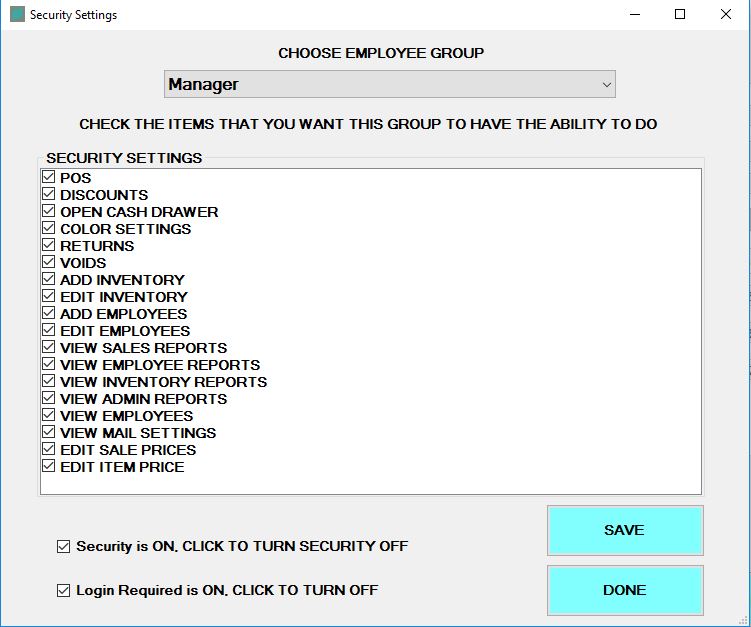
Task: Disable the OPEN CASH DRAWER permission
Action: click(48, 212)
